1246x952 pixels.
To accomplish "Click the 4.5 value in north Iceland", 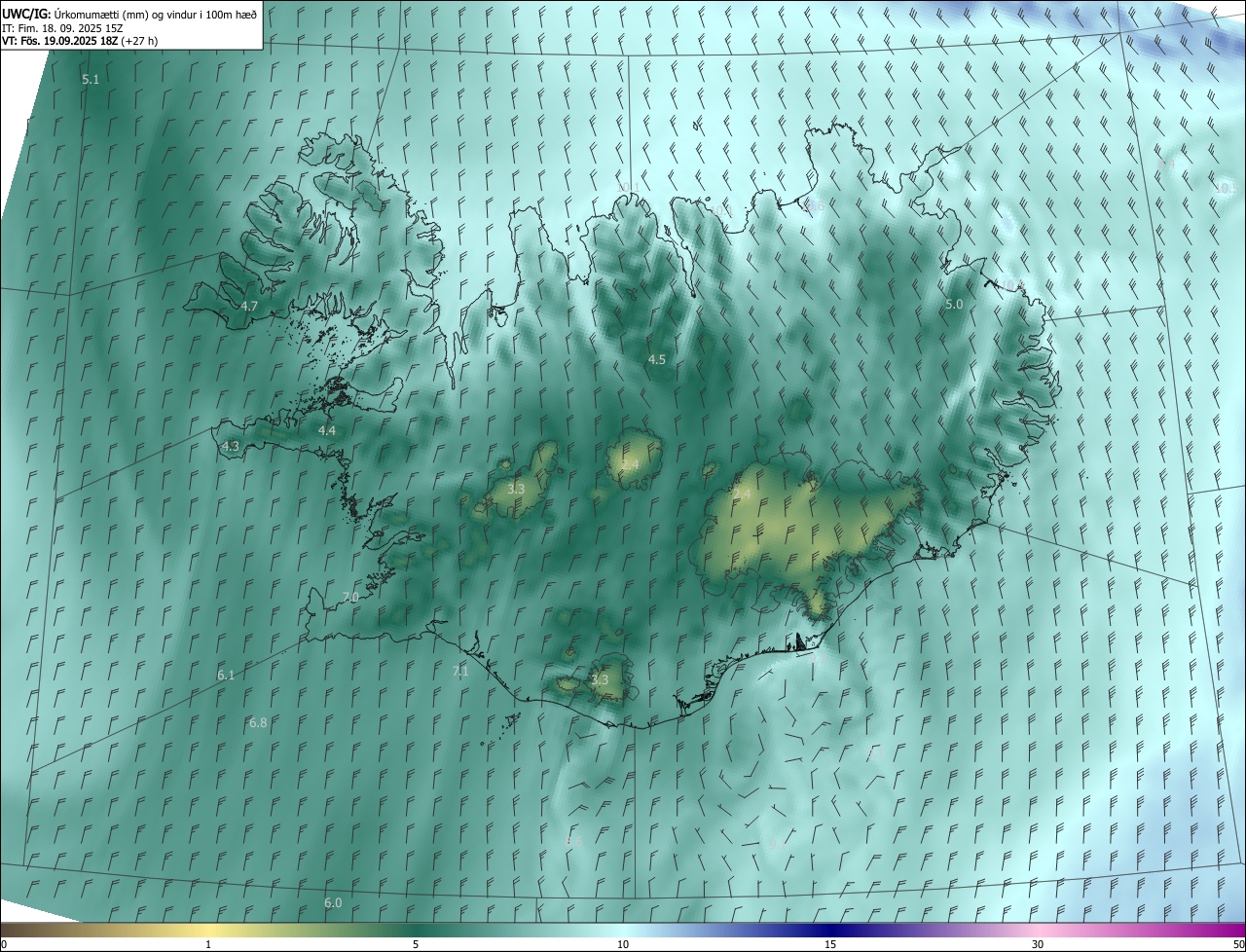I will click(x=657, y=359).
